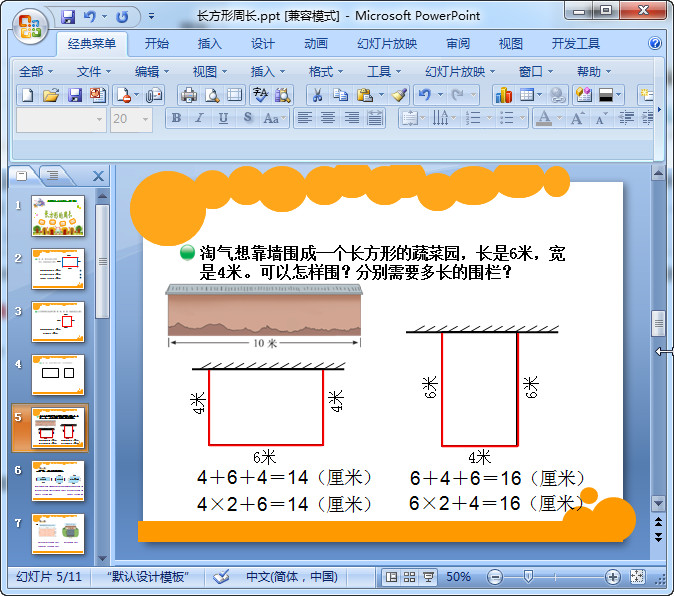Switch to Slide Sorter view
The height and width of the screenshot is (596, 674).
pyautogui.click(x=409, y=577)
